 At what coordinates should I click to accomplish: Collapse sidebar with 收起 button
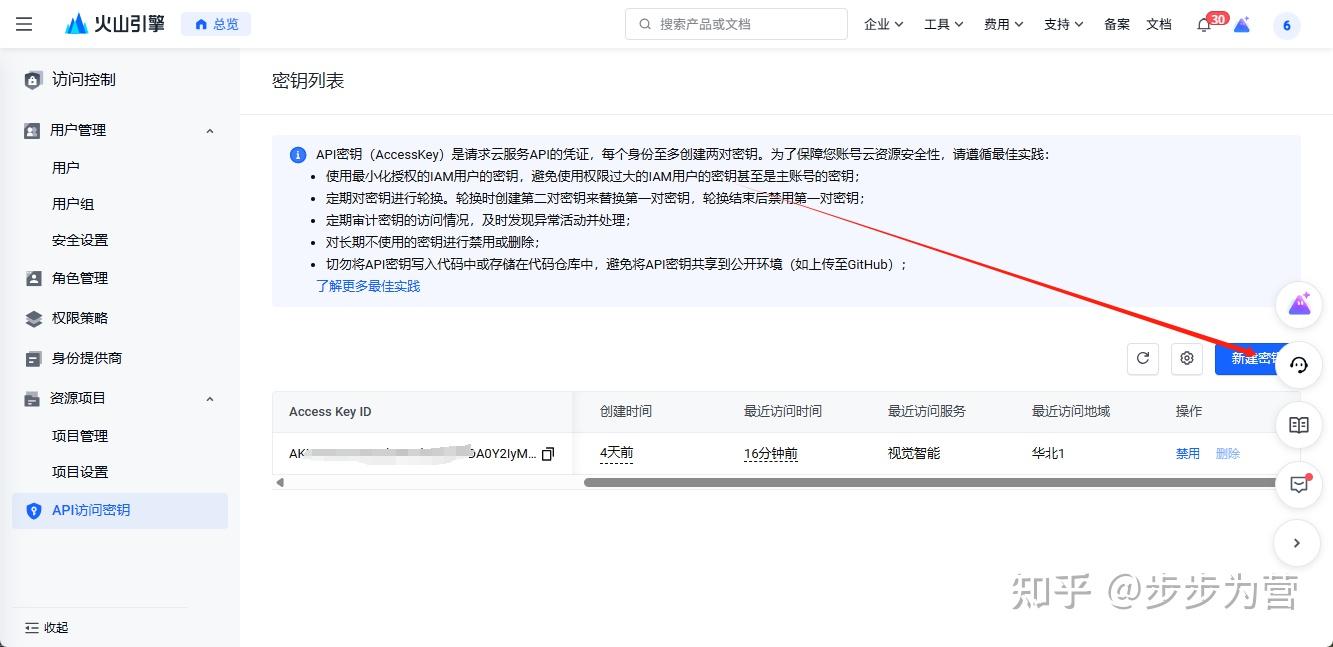tap(46, 628)
